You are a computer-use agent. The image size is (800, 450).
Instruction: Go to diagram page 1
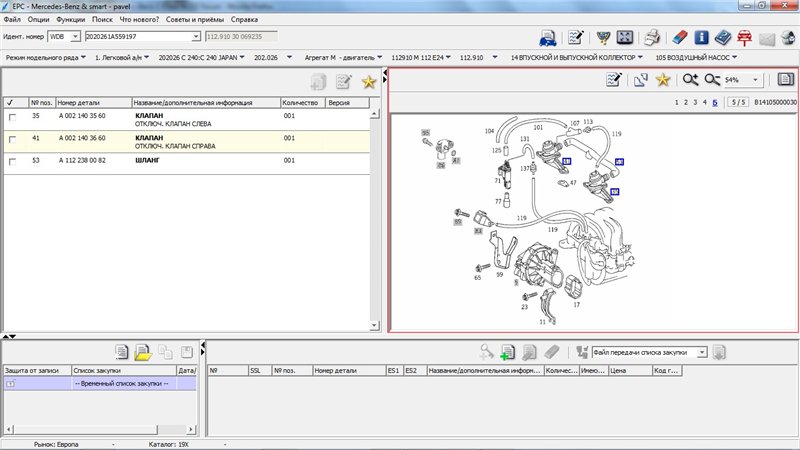tap(677, 103)
